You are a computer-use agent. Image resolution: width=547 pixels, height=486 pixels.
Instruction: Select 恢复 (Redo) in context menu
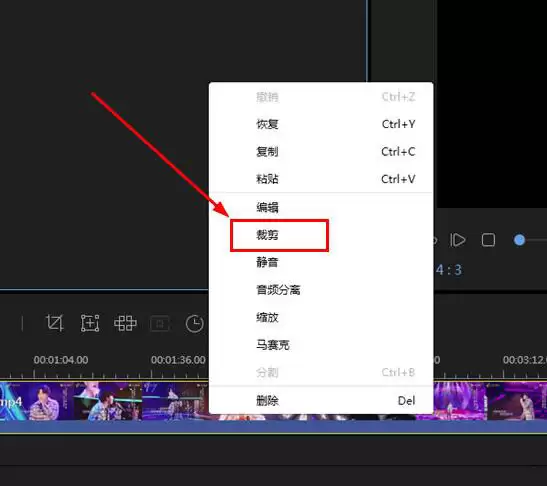tap(321, 124)
